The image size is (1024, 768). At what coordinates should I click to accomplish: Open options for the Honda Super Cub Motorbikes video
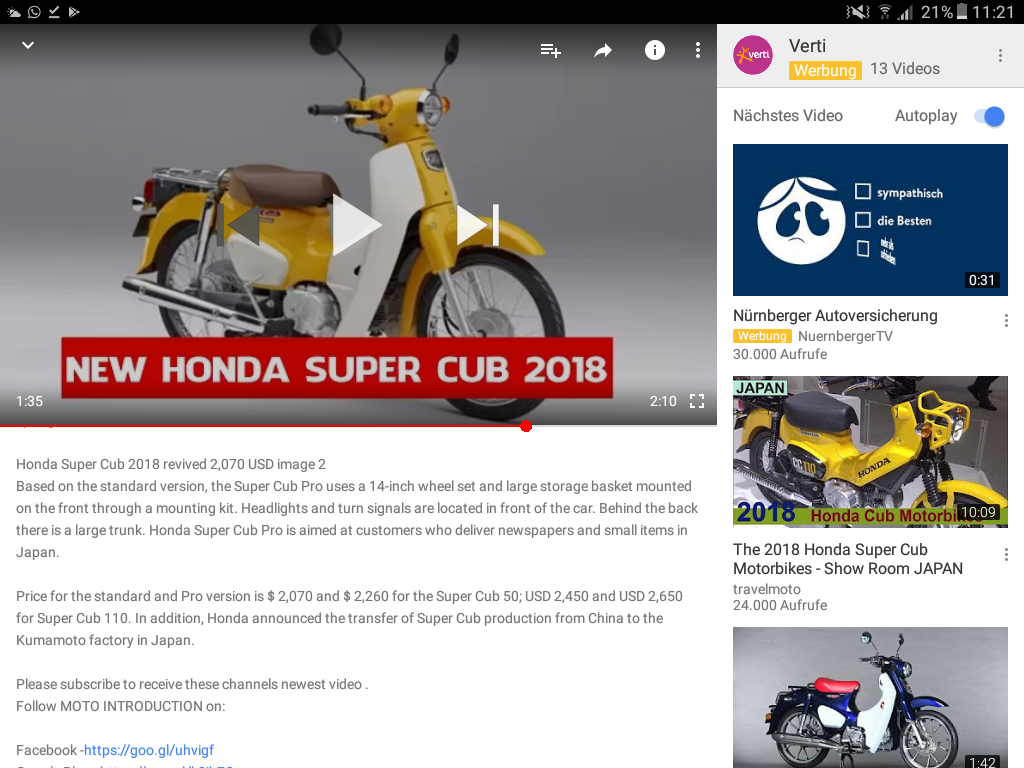[1006, 554]
